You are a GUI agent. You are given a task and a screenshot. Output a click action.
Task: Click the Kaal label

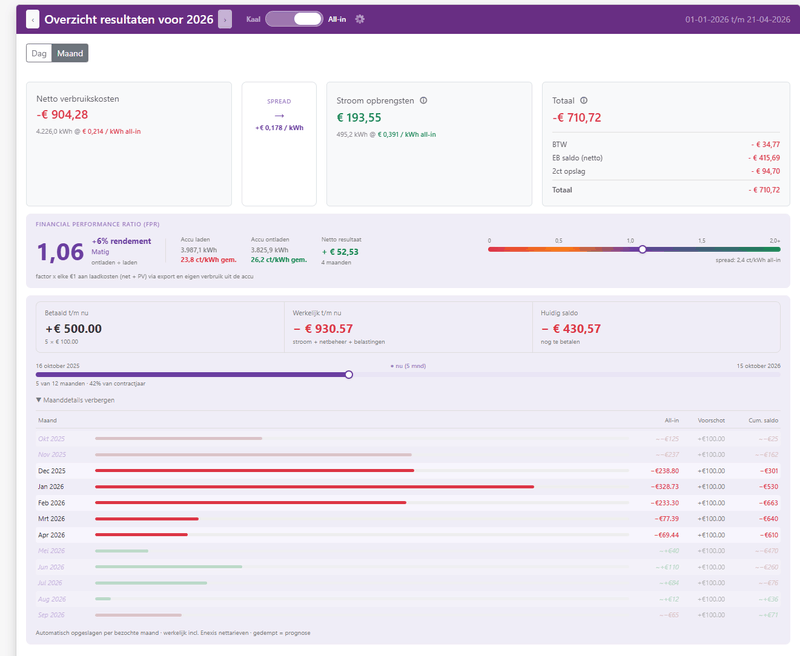point(253,19)
